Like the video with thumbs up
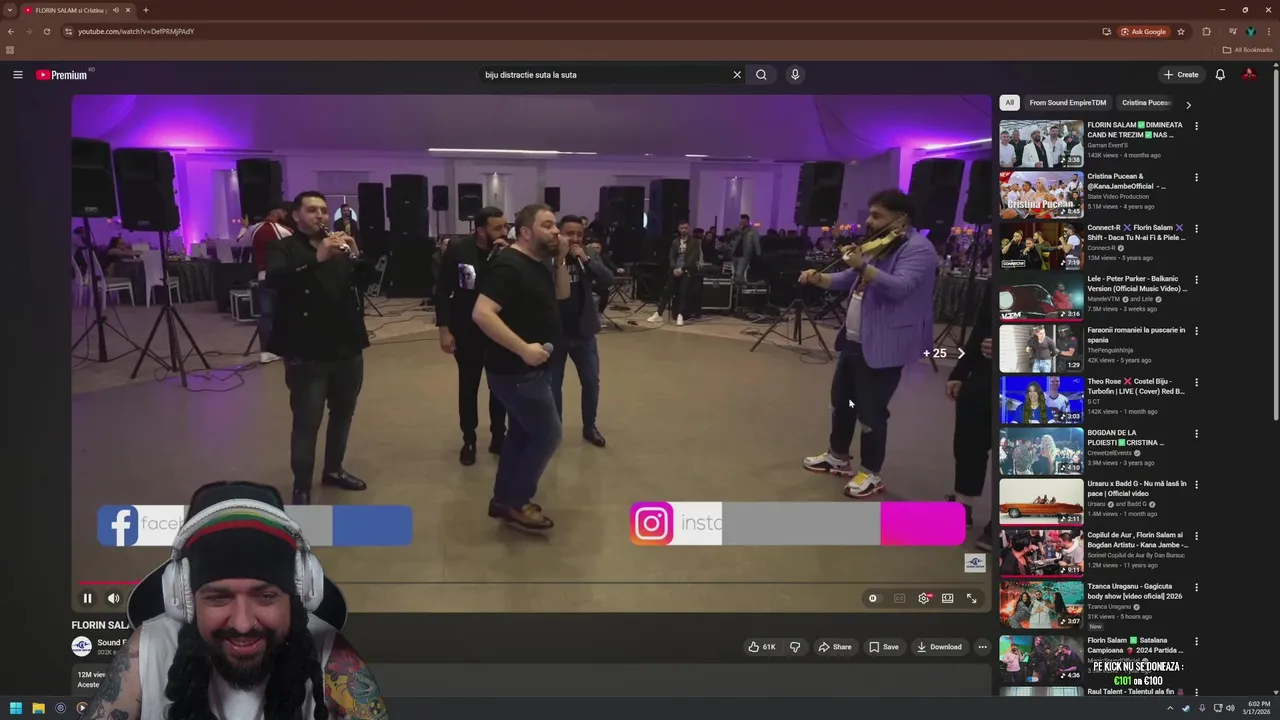This screenshot has height=720, width=1280. (x=762, y=647)
